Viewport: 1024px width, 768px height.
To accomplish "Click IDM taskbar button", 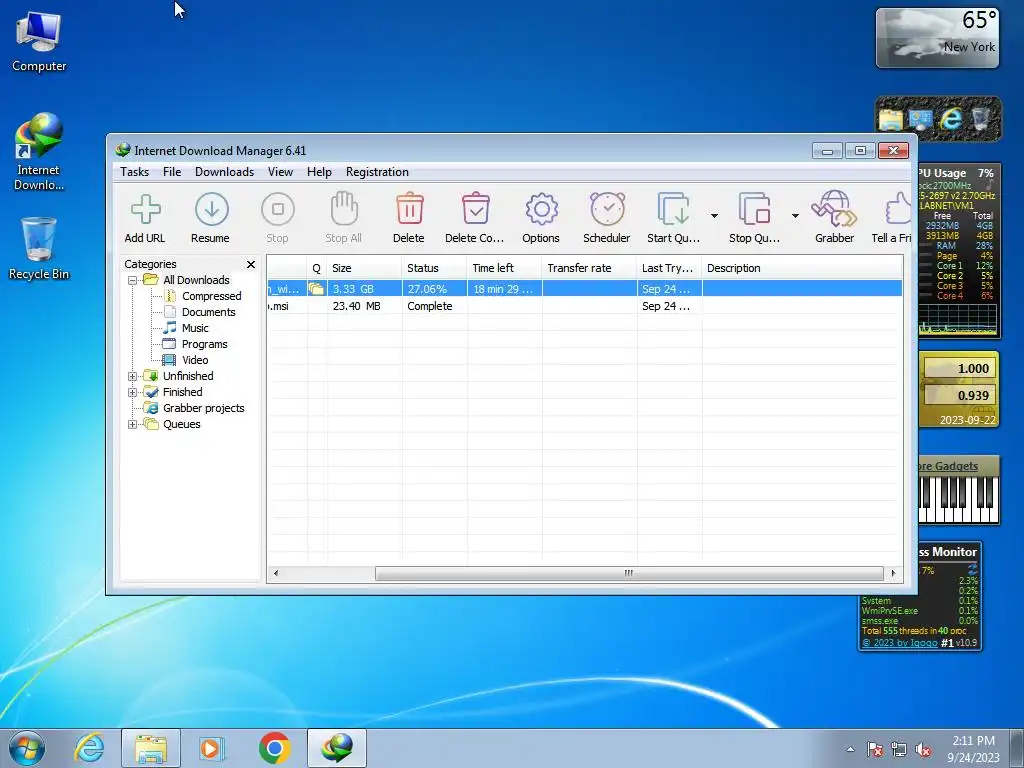I will pyautogui.click(x=336, y=748).
